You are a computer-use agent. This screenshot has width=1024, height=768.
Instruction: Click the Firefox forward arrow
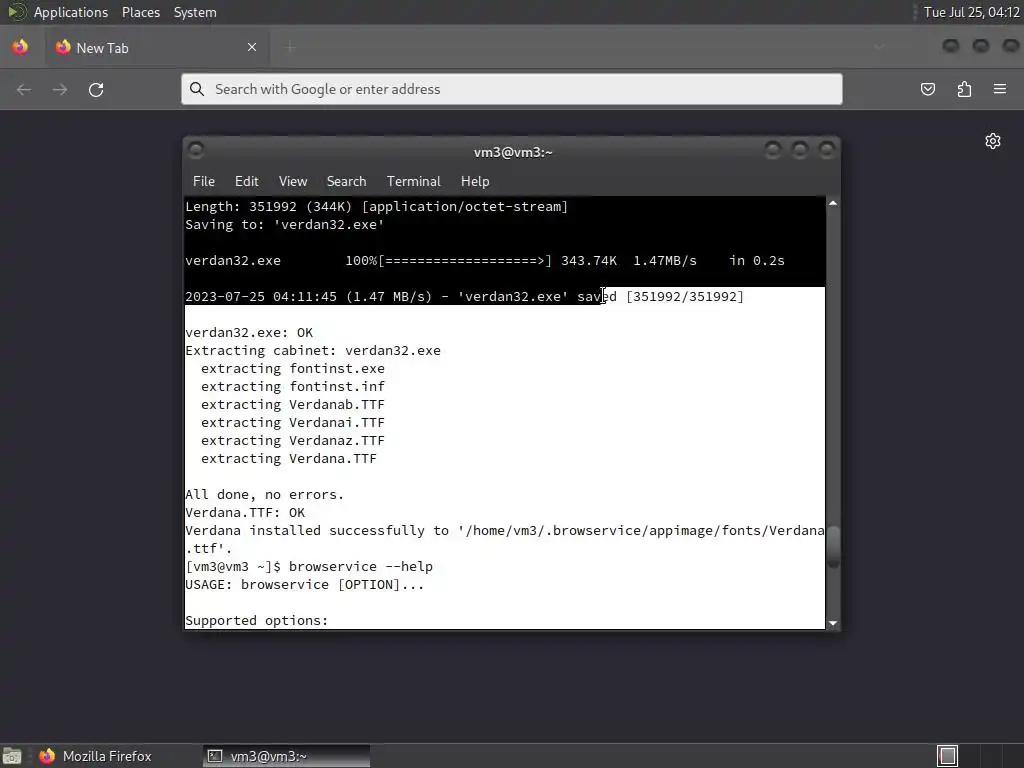pyautogui.click(x=60, y=89)
